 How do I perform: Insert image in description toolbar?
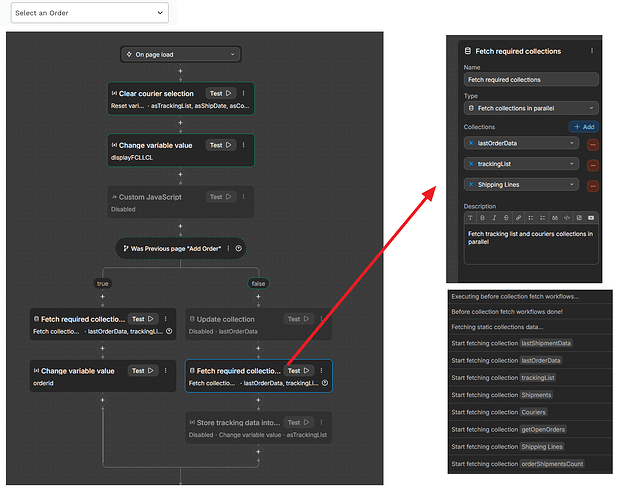[x=579, y=218]
